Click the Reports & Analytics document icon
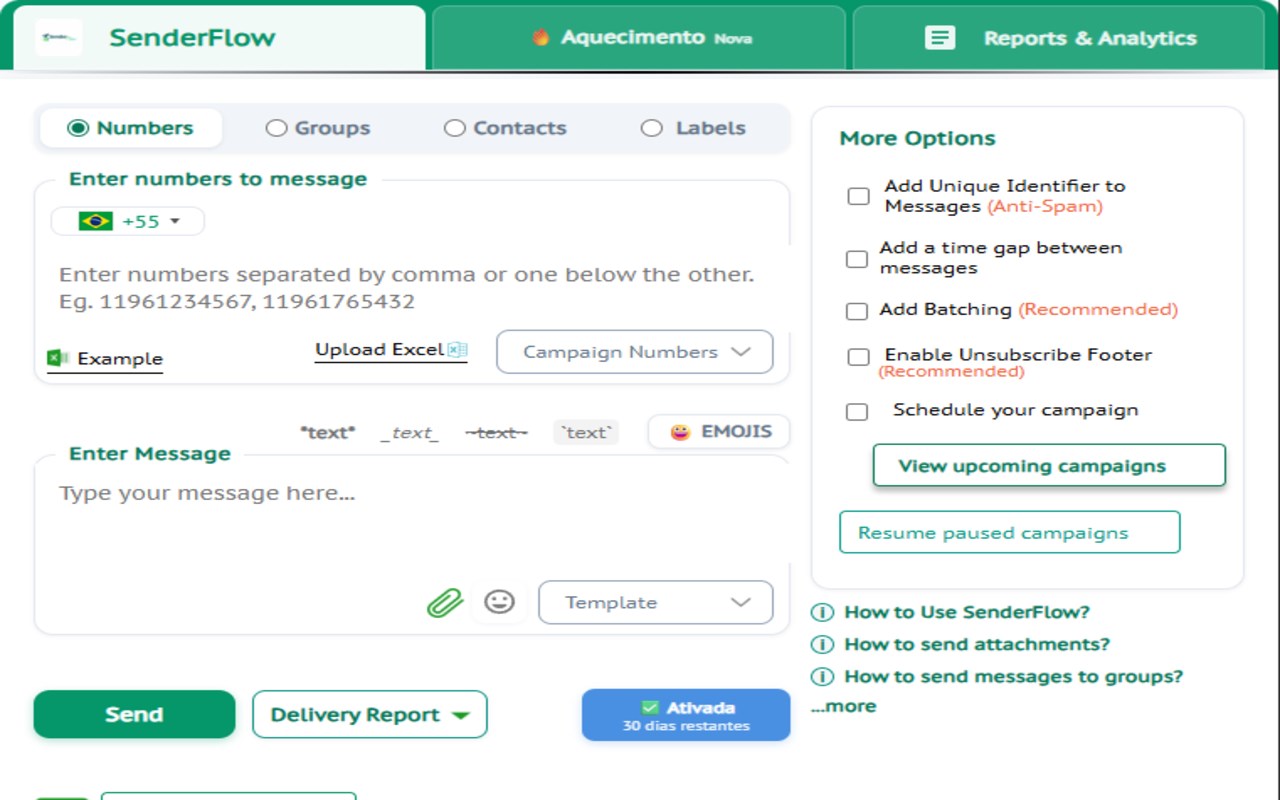1280x800 pixels. click(x=939, y=38)
